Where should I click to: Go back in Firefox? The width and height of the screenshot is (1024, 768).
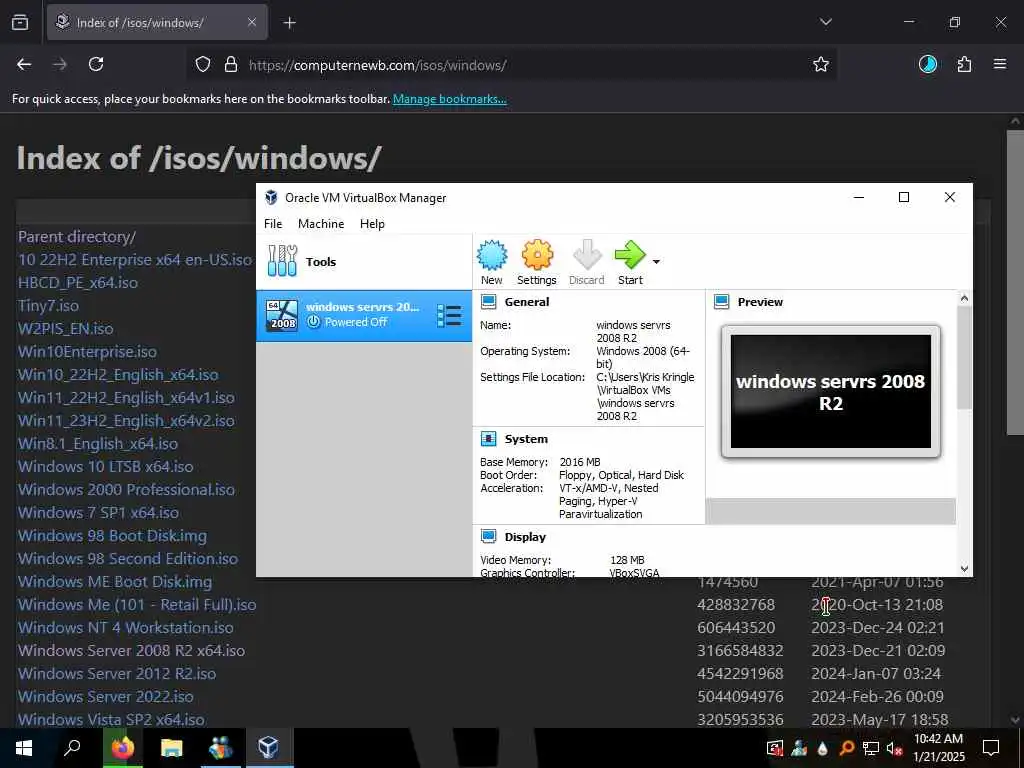click(x=24, y=64)
